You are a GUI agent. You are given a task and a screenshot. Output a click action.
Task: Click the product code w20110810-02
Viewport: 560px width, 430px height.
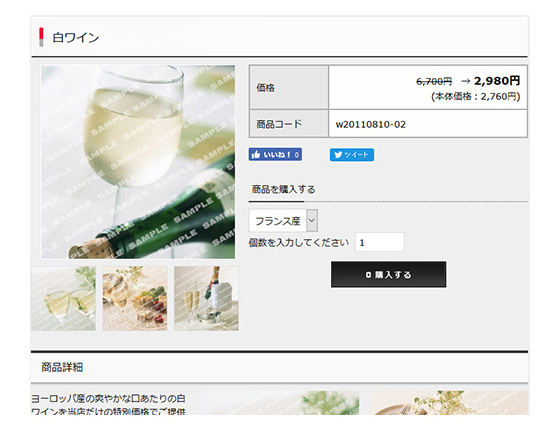click(371, 124)
